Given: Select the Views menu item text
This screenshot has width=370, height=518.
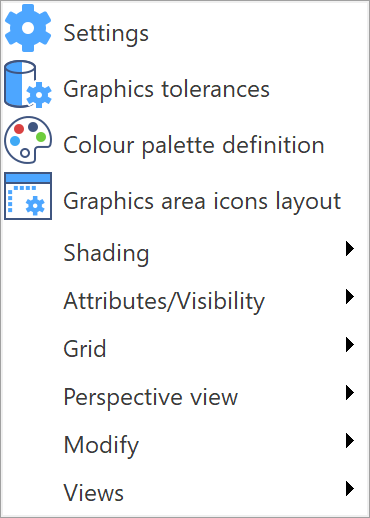Looking at the screenshot, I should 93,493.
